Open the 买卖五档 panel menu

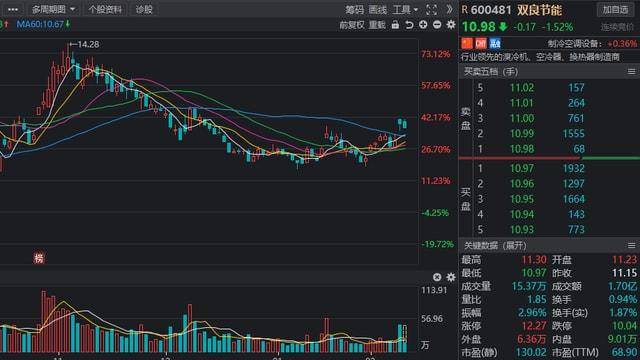(x=631, y=72)
